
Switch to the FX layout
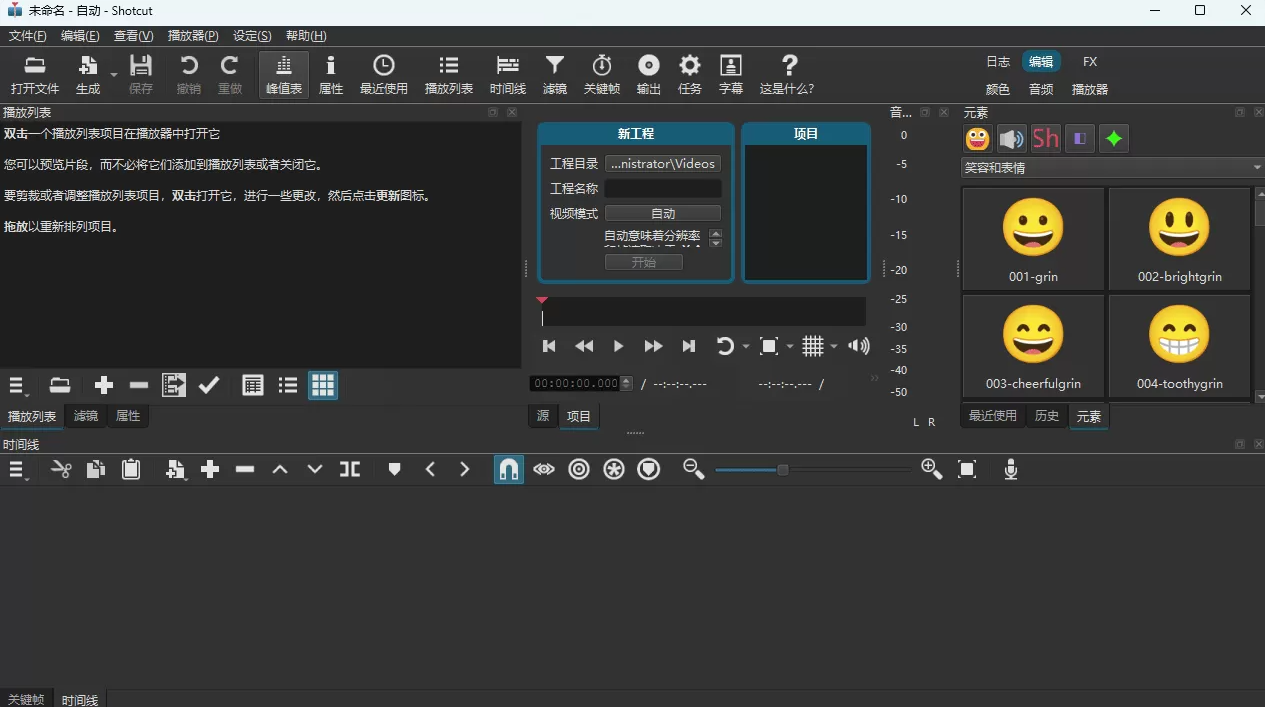pos(1090,62)
